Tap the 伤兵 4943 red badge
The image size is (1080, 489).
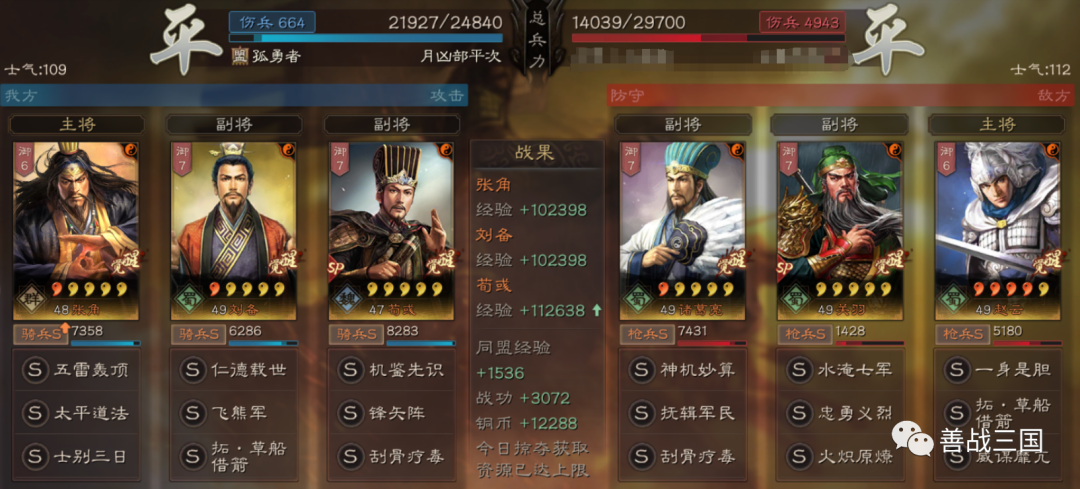coord(802,22)
